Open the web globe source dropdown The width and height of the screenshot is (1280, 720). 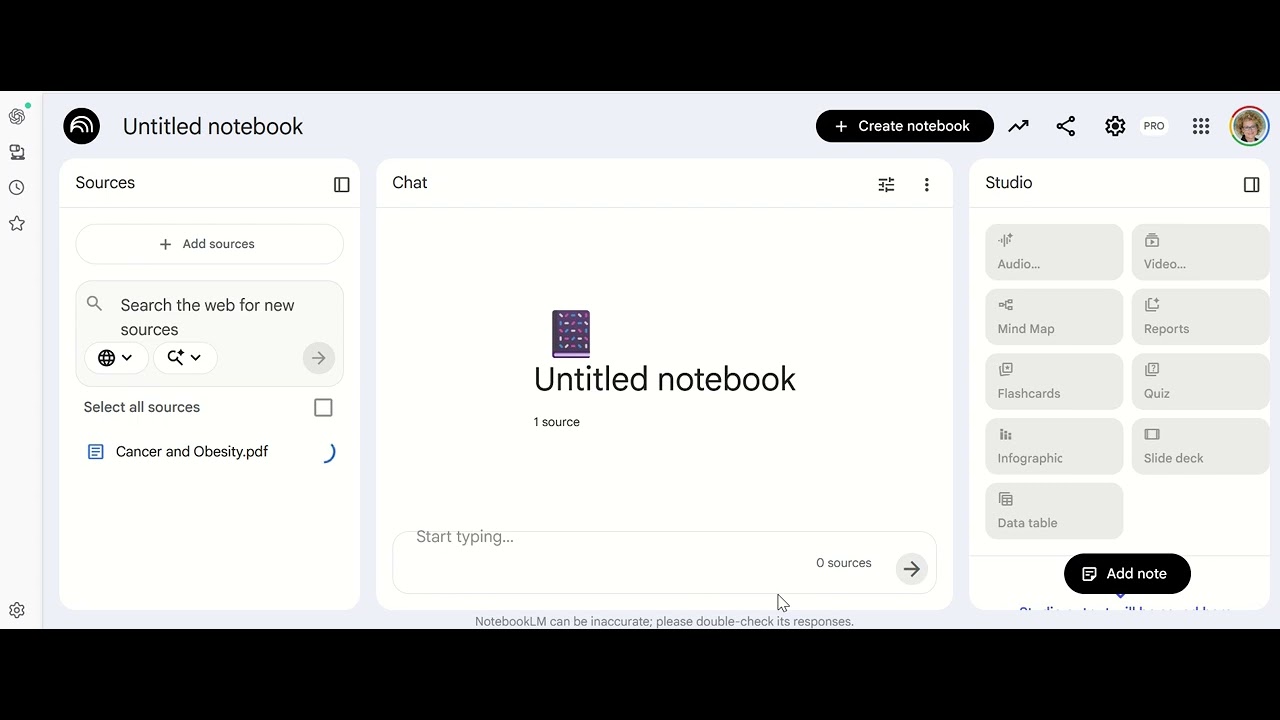(116, 358)
